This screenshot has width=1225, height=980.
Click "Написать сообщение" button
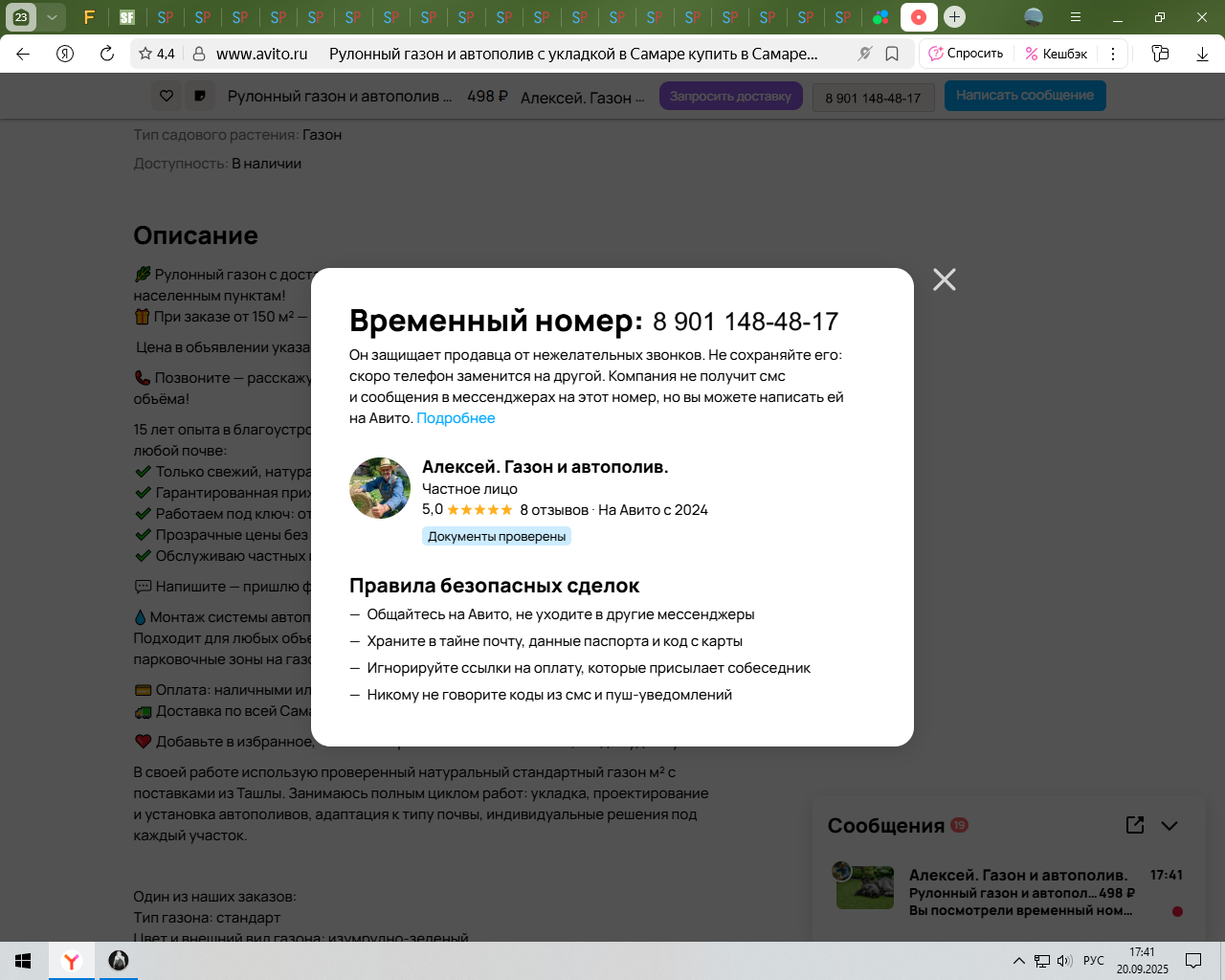tap(1025, 96)
